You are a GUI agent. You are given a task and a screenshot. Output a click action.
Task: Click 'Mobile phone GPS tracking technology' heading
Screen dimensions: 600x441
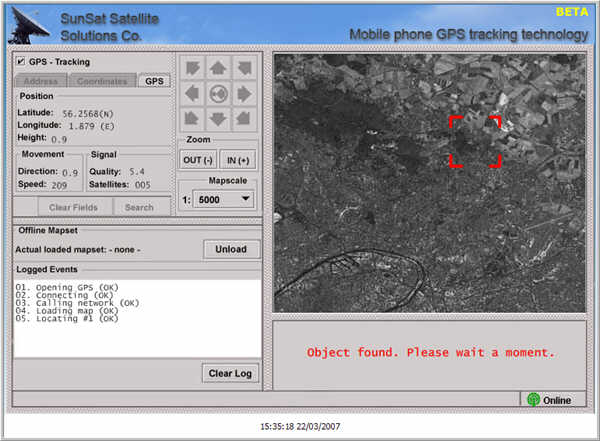469,35
